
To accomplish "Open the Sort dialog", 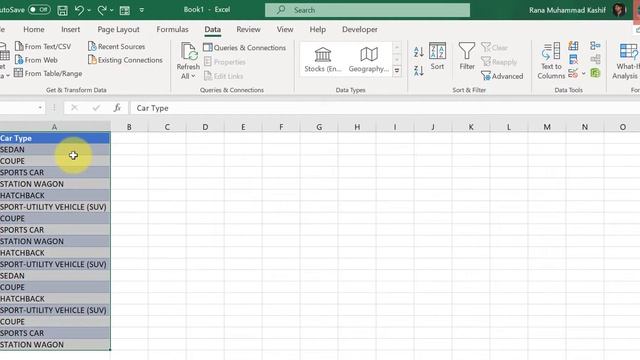I will click(x=437, y=56).
